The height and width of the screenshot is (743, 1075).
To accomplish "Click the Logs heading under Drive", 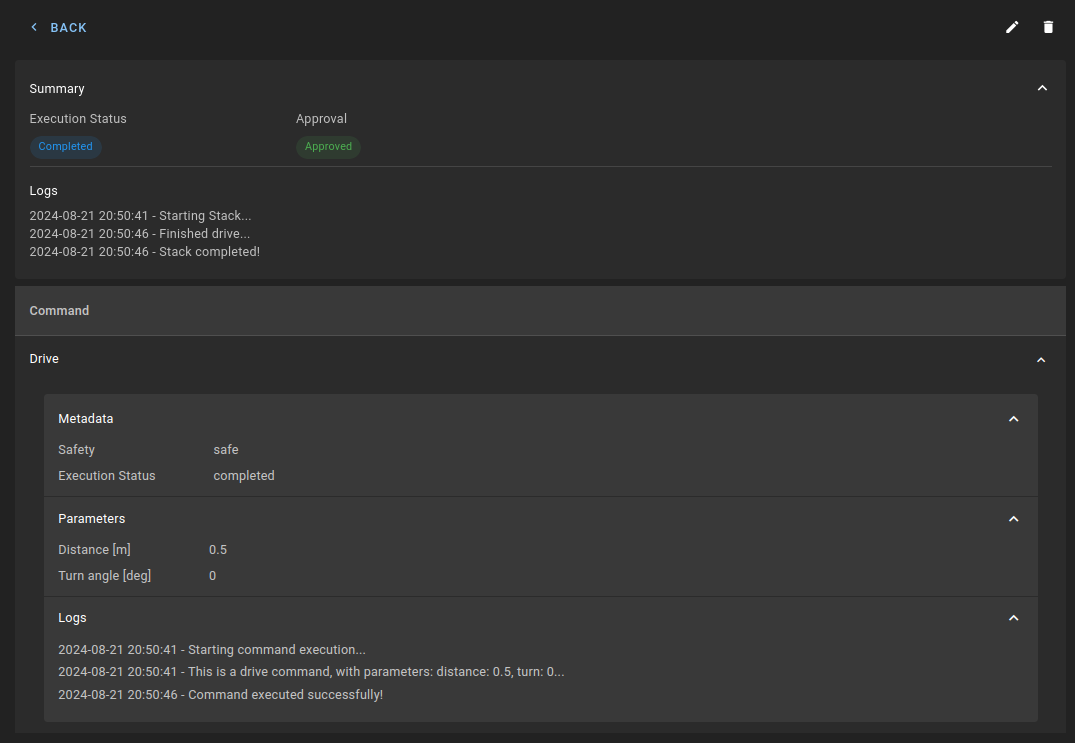I will pos(72,618).
